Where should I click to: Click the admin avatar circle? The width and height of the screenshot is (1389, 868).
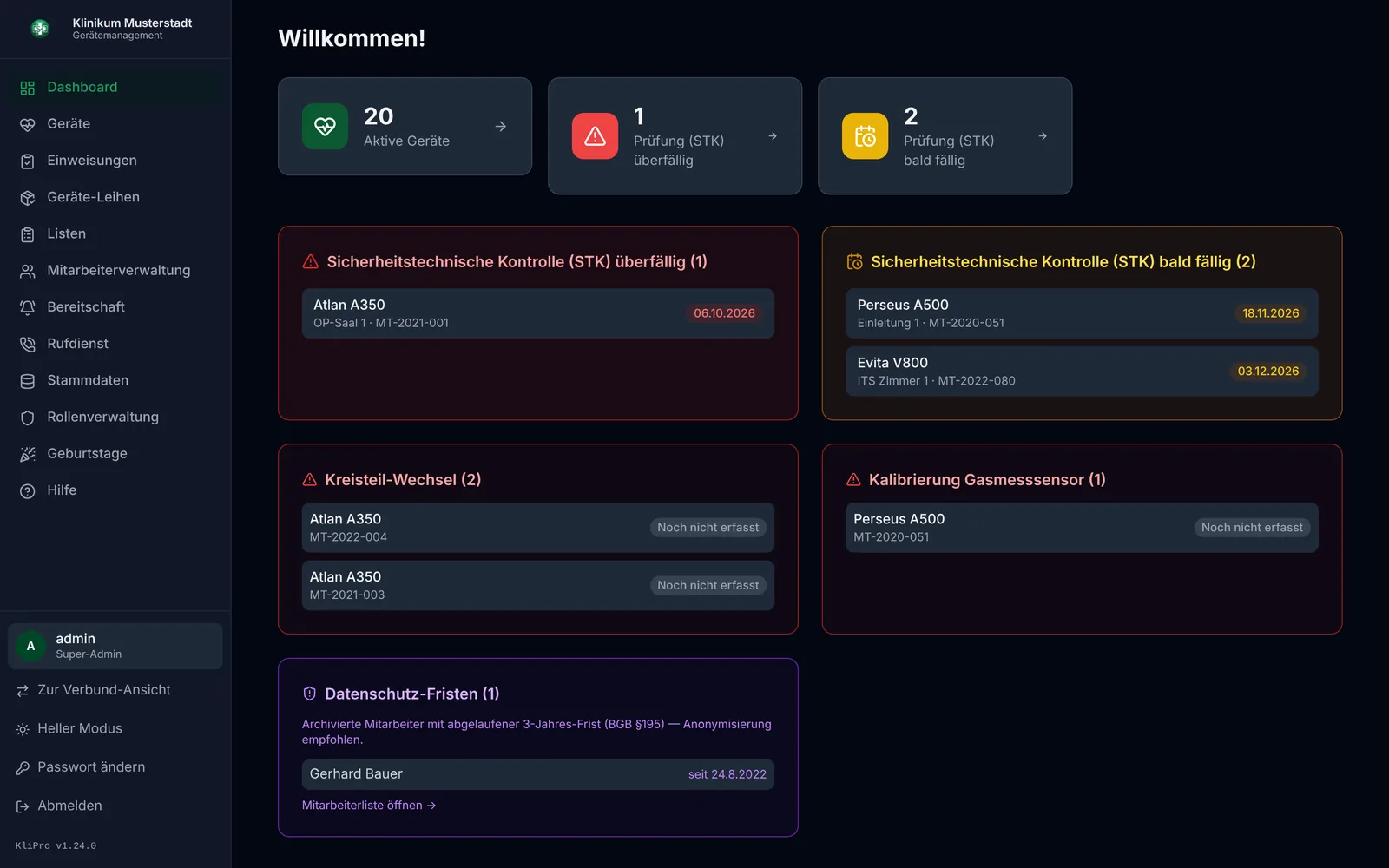tap(31, 646)
